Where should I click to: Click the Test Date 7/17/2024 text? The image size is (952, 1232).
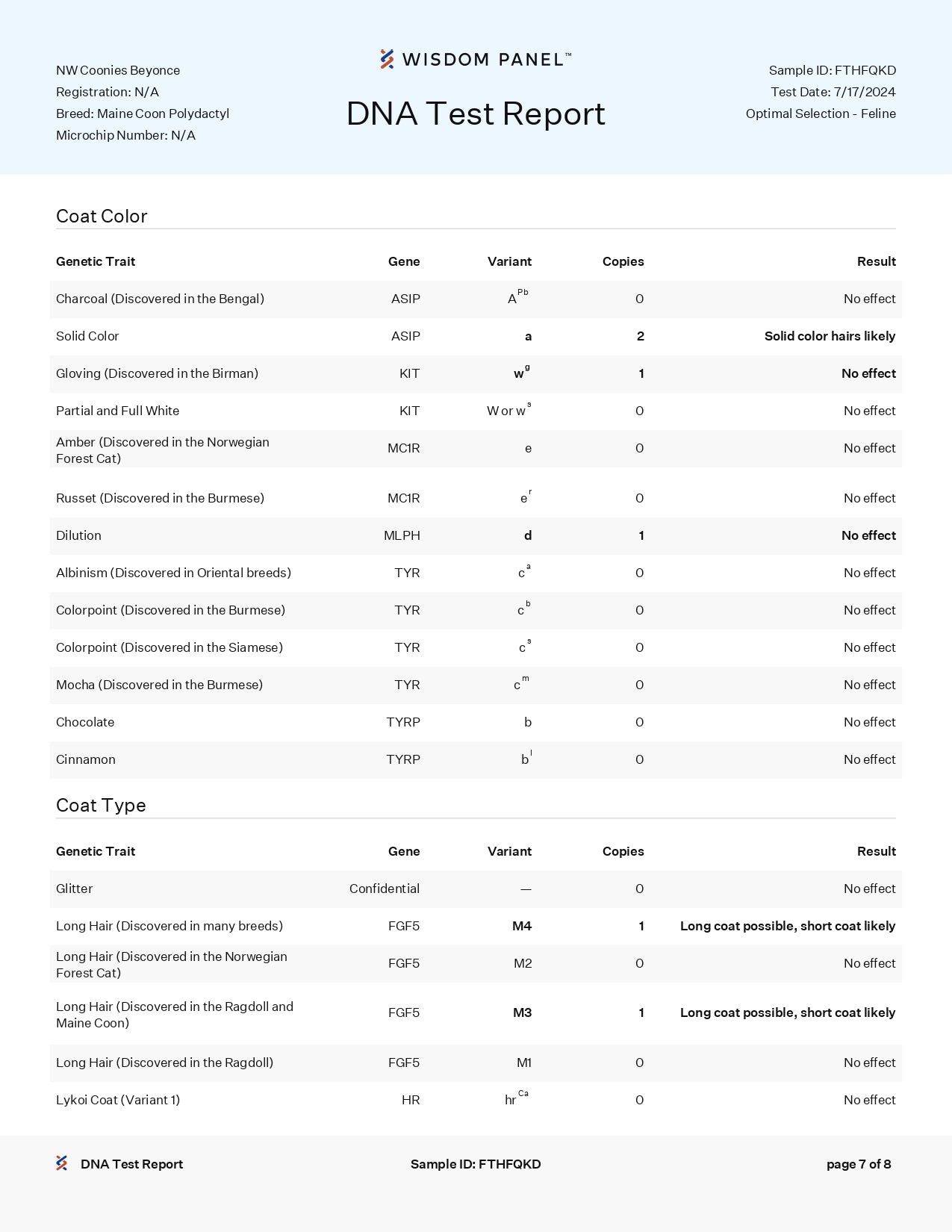[833, 92]
